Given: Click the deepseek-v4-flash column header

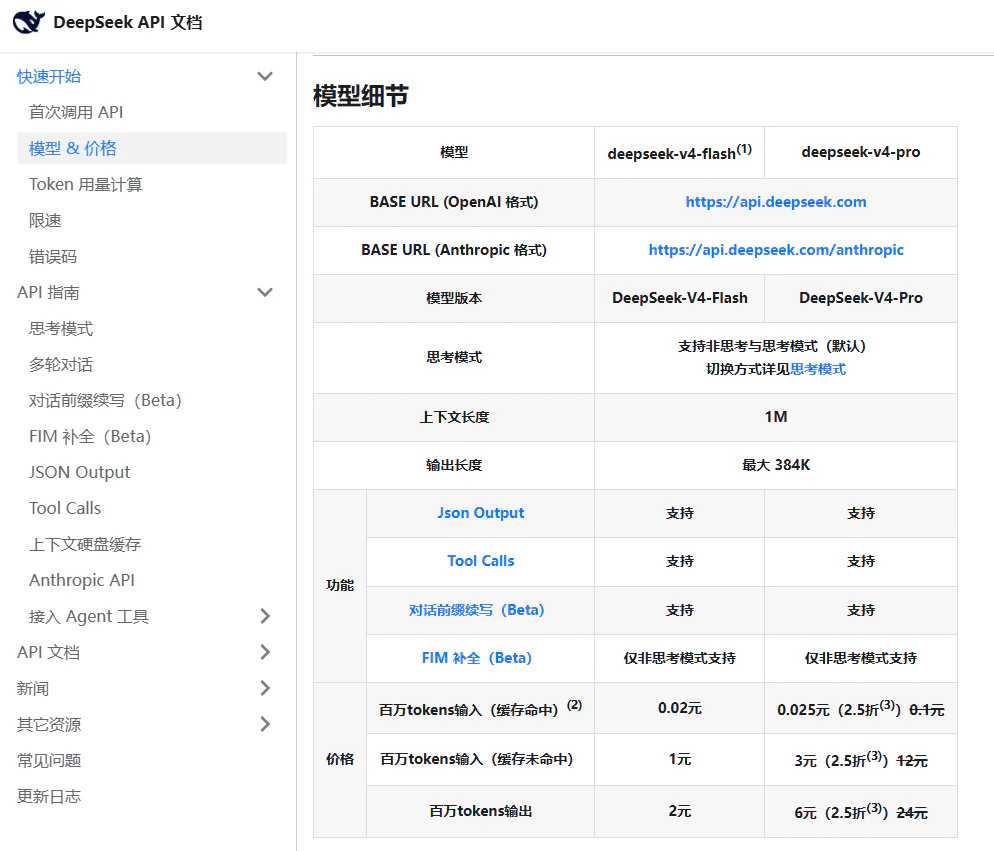Looking at the screenshot, I should point(680,153).
